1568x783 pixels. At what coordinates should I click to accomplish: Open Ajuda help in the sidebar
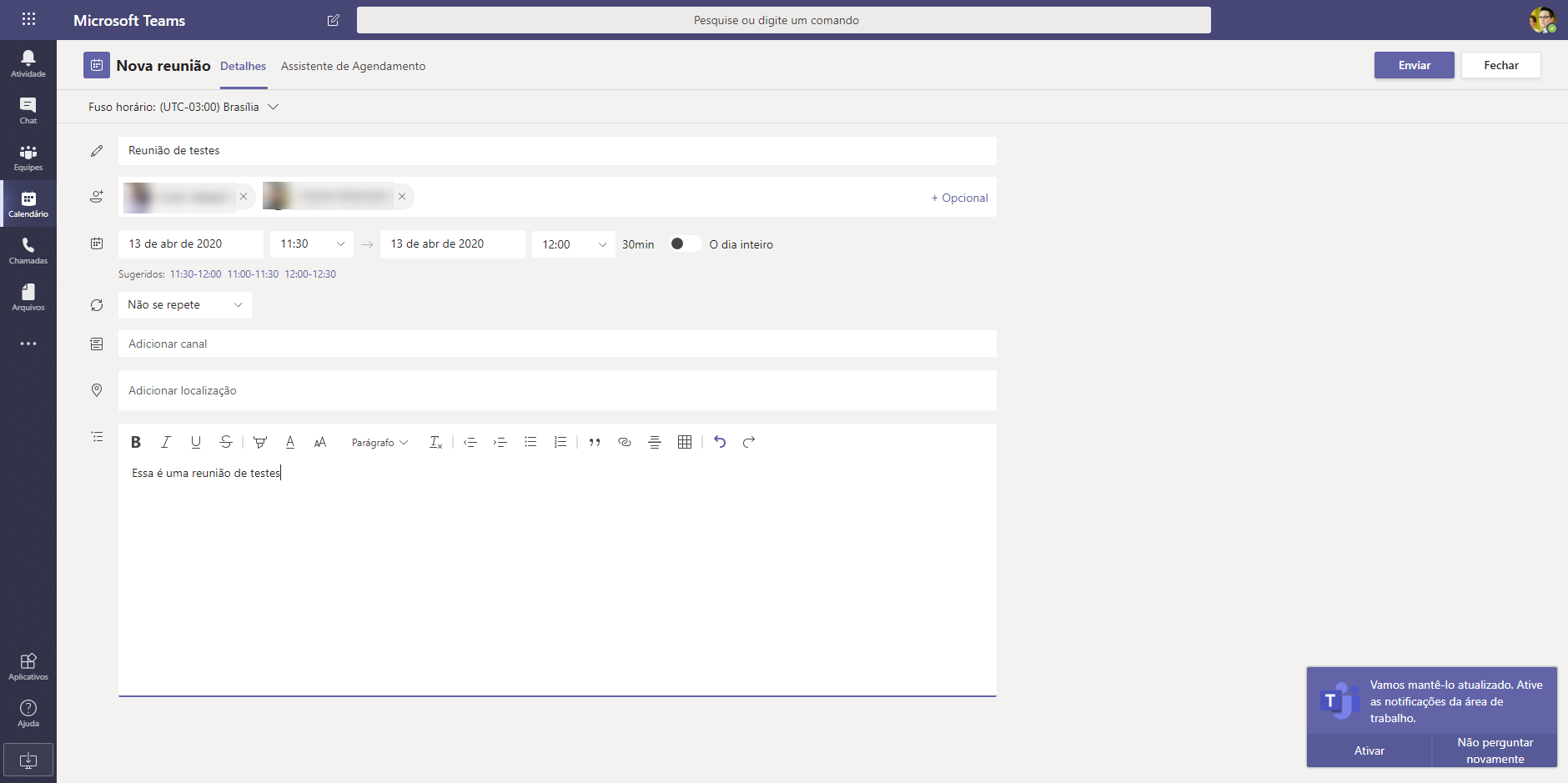[x=28, y=713]
